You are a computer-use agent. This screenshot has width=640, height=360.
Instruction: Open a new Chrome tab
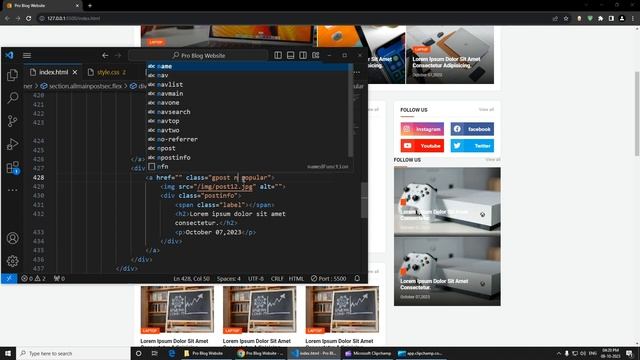pos(90,6)
